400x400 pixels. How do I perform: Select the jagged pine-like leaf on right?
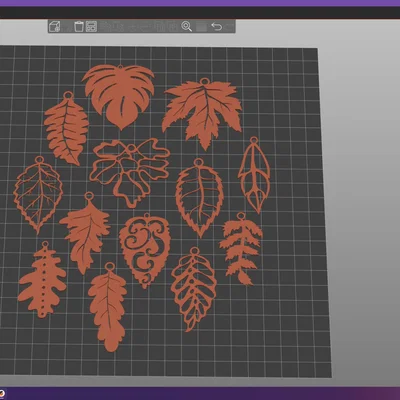coord(241,249)
